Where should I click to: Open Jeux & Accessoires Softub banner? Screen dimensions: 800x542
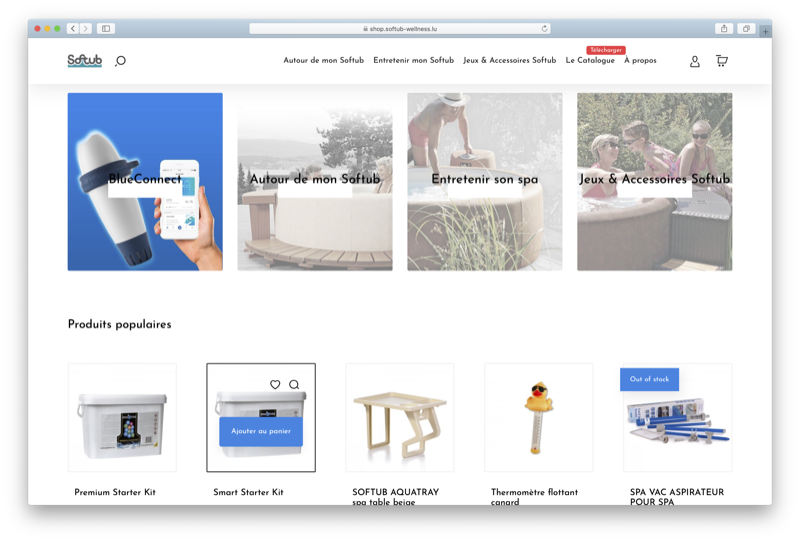(x=655, y=182)
